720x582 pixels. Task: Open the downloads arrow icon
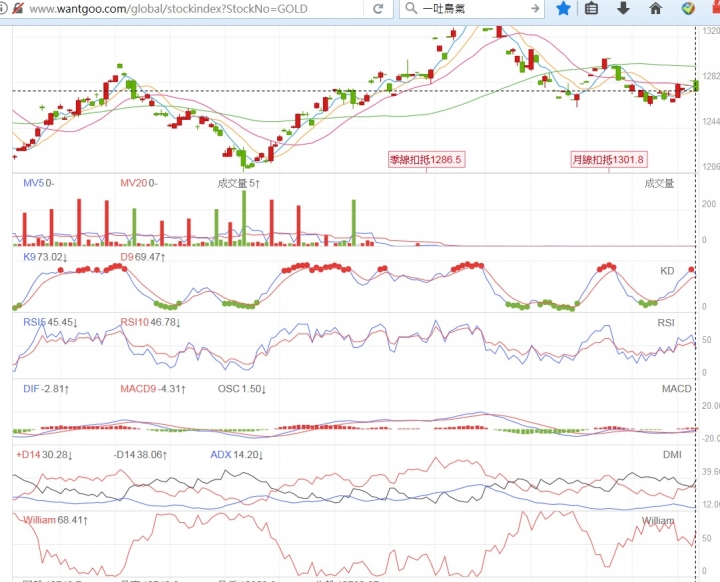(624, 9)
